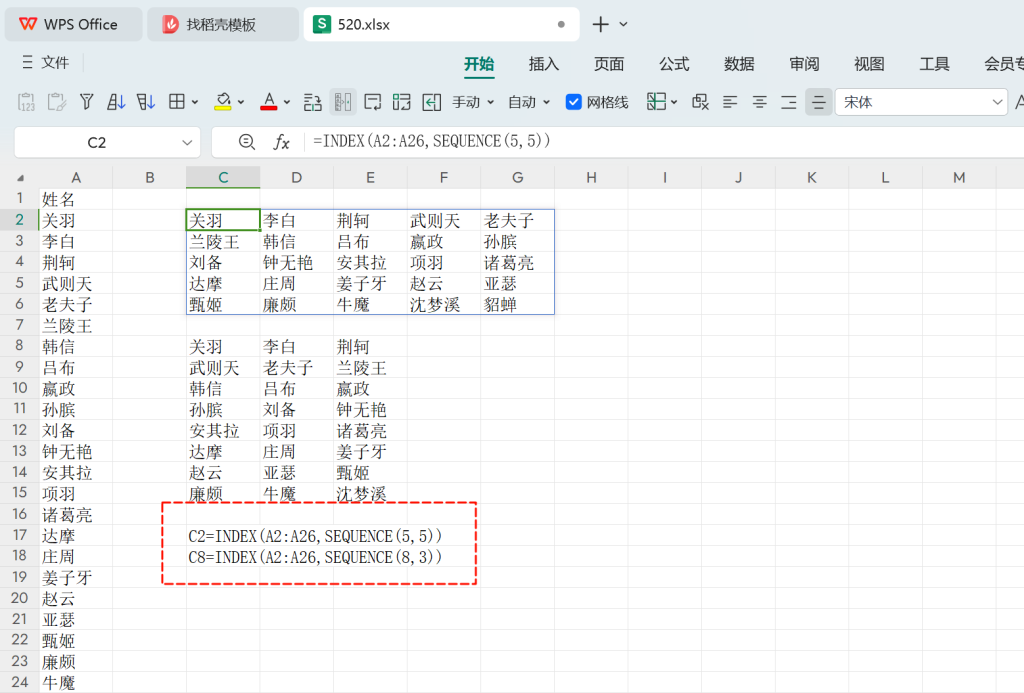
Task: Click the hamburger 文件 menu icon
Action: click(27, 62)
